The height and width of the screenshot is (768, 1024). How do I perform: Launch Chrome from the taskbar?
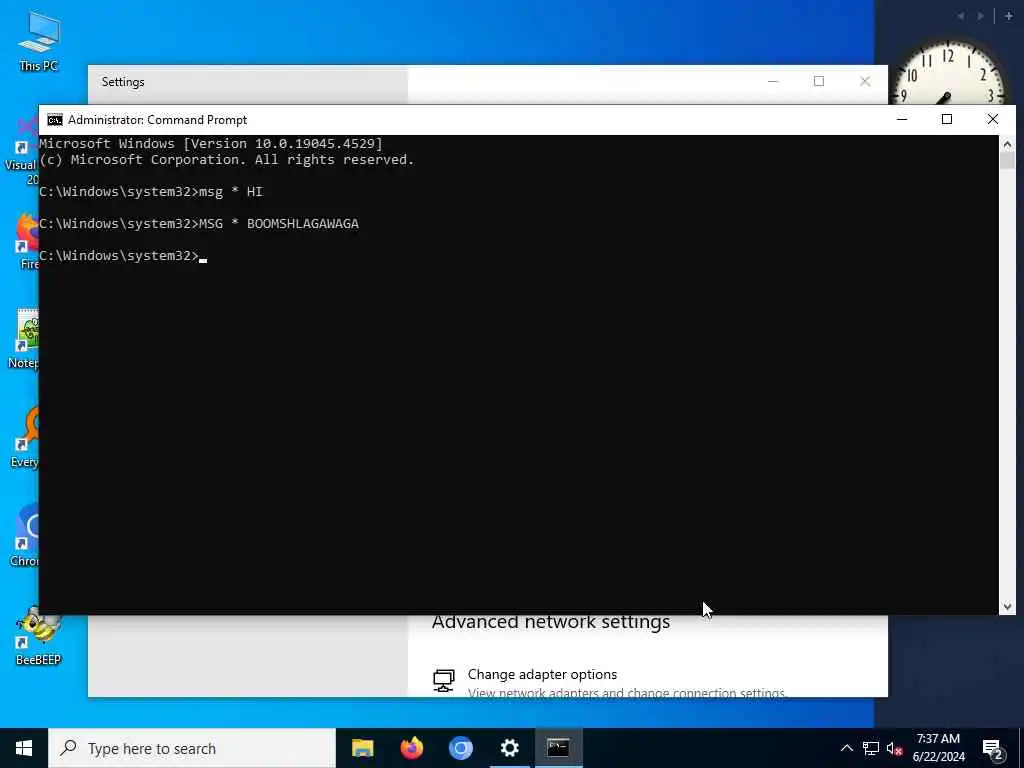point(460,748)
